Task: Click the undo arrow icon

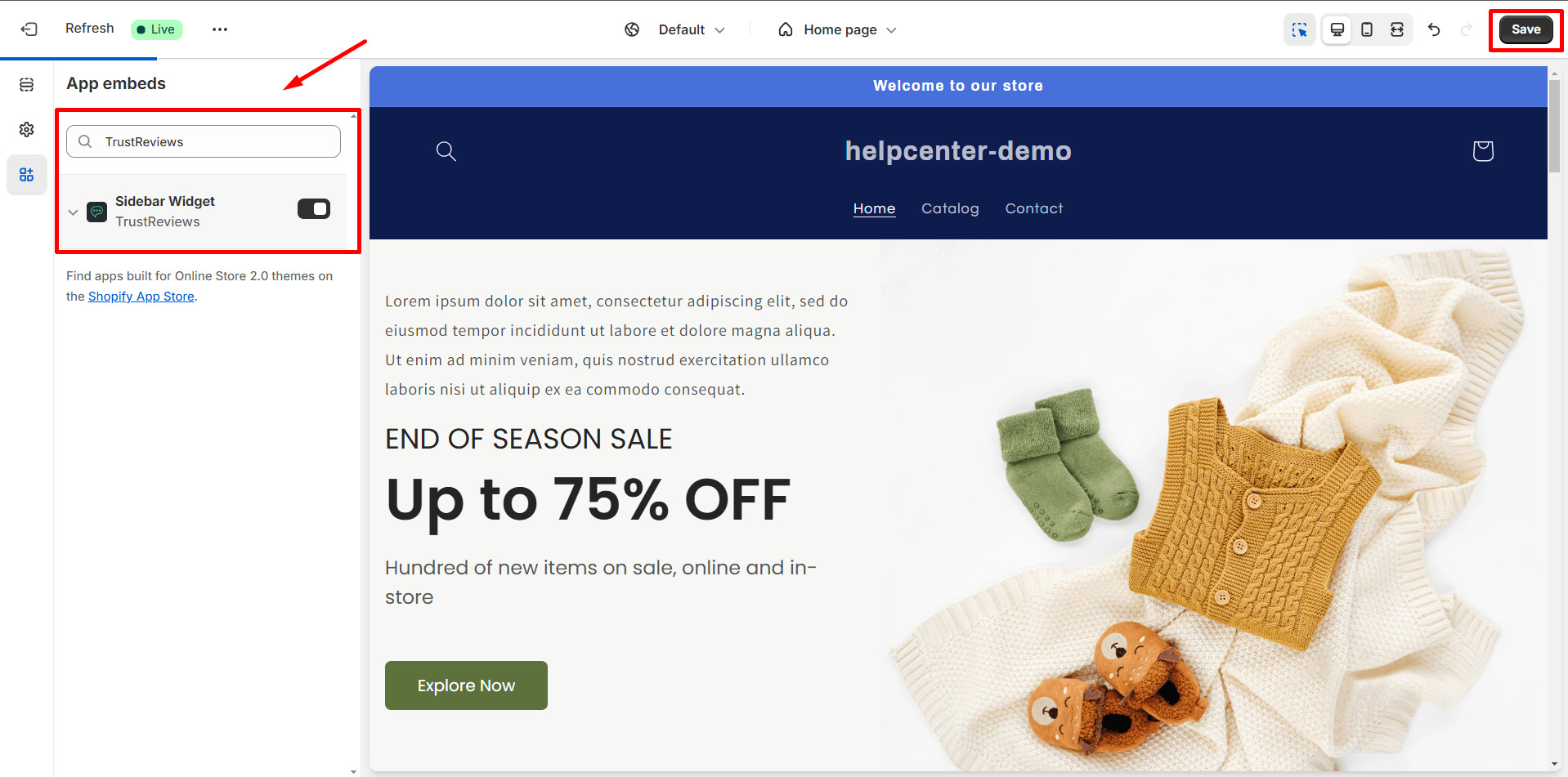Action: coord(1434,30)
